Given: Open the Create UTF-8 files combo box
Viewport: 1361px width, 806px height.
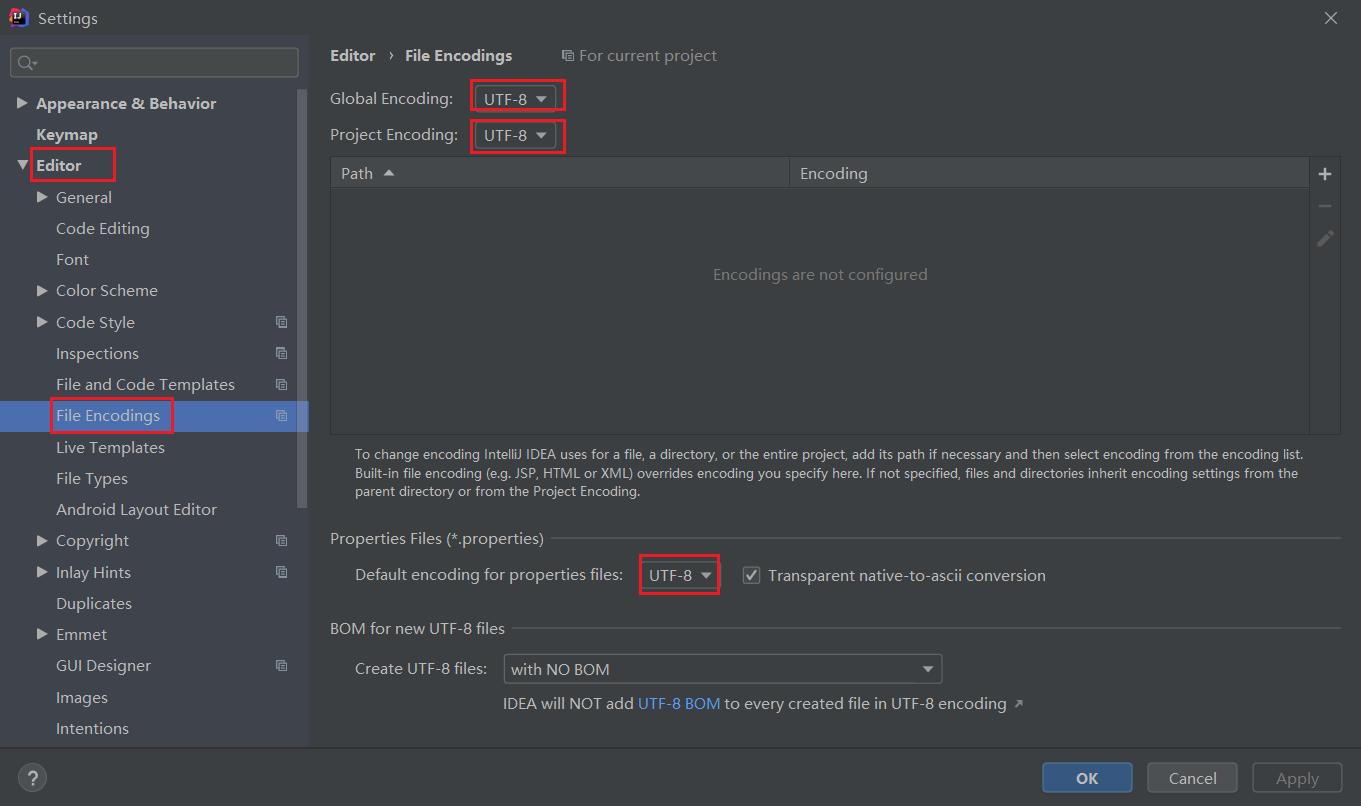Looking at the screenshot, I should pos(723,669).
